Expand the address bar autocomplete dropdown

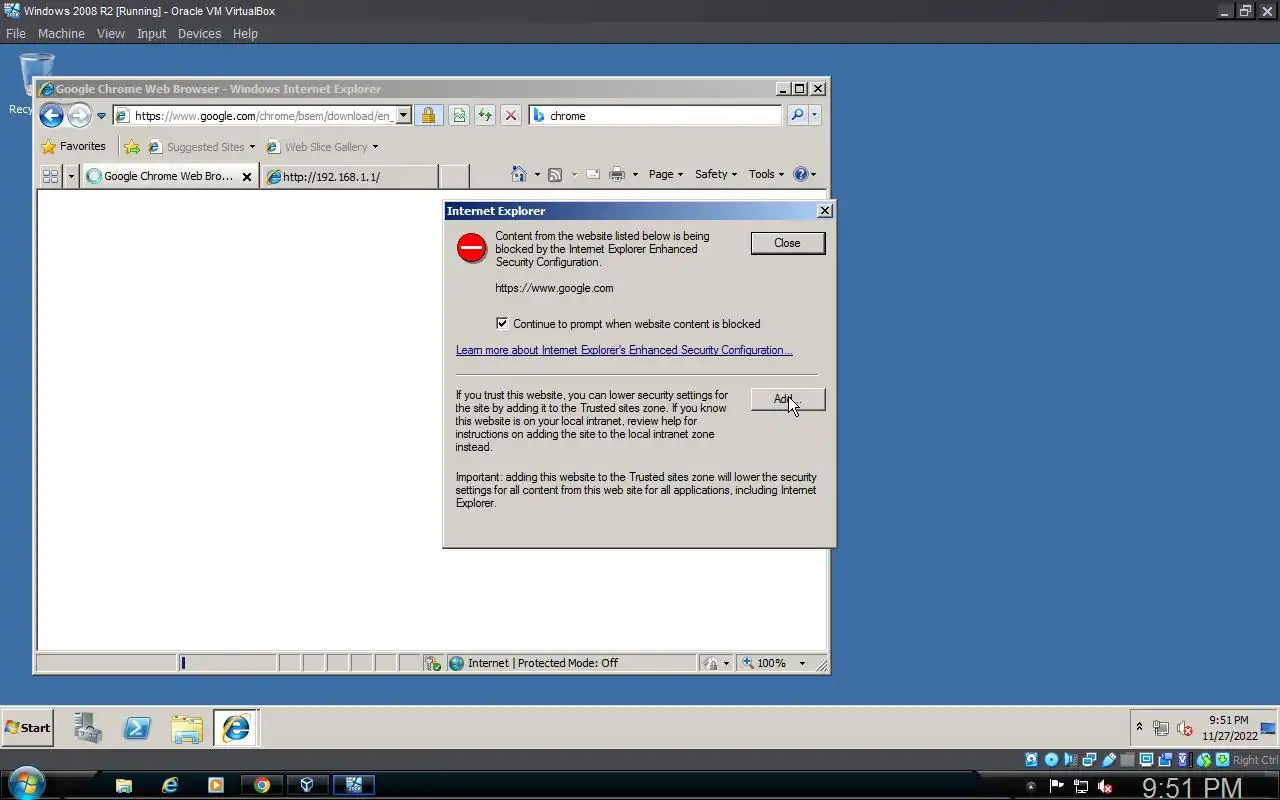(x=404, y=116)
